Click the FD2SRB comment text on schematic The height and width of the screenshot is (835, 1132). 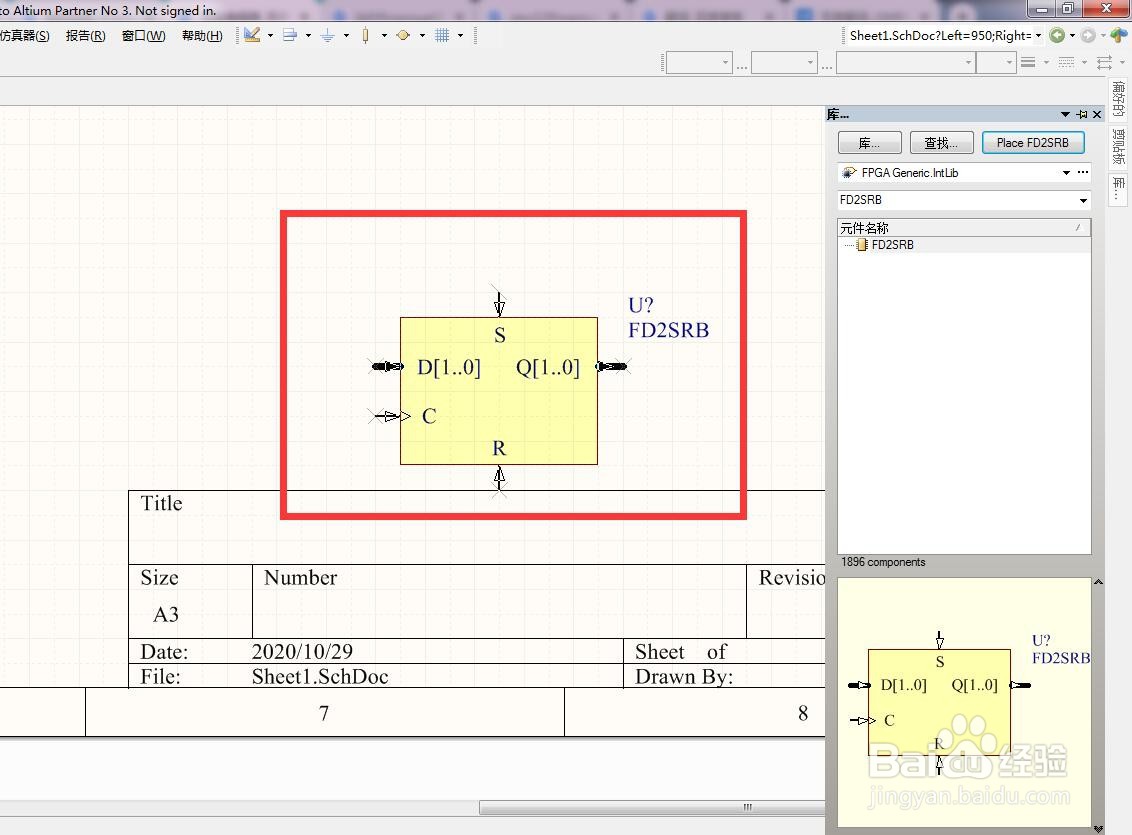pyautogui.click(x=669, y=331)
